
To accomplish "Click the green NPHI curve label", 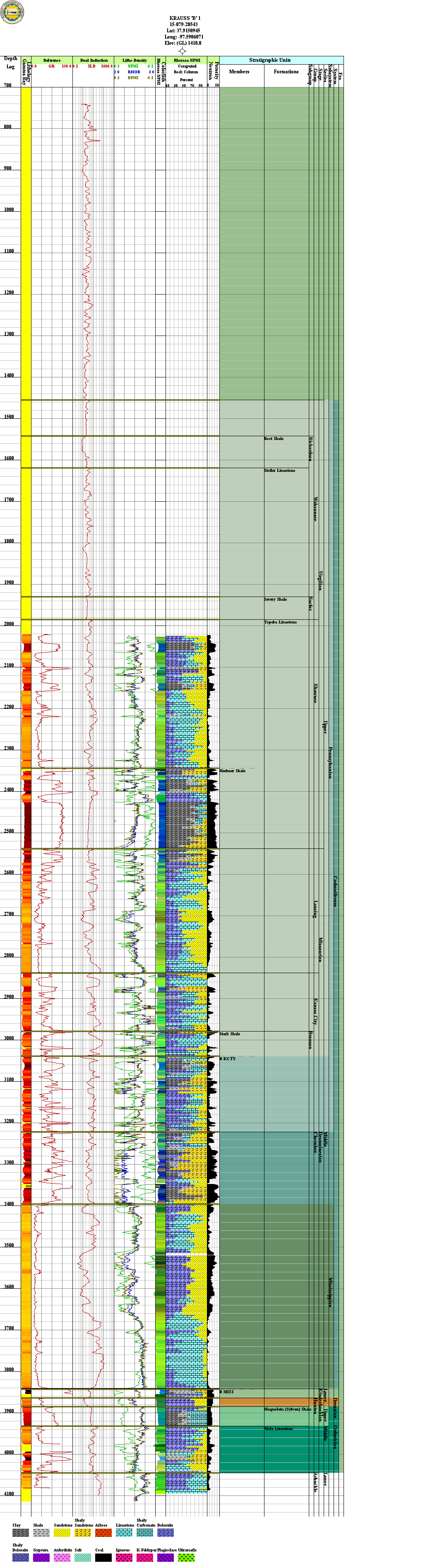I will [133, 66].
